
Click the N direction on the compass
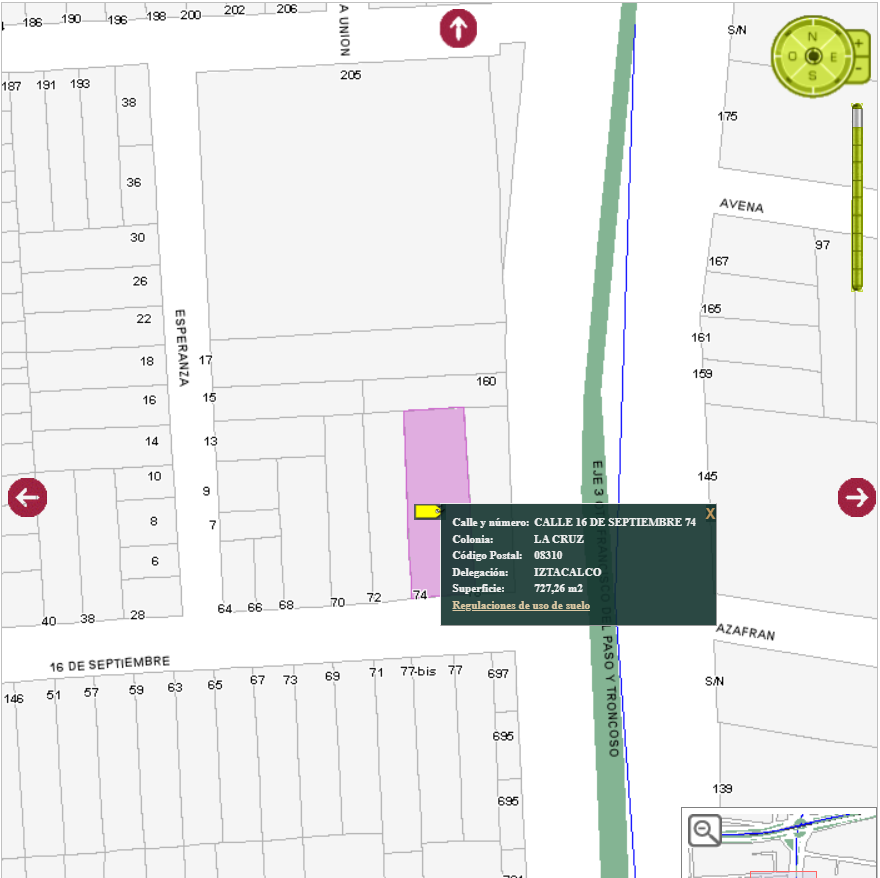[x=813, y=37]
